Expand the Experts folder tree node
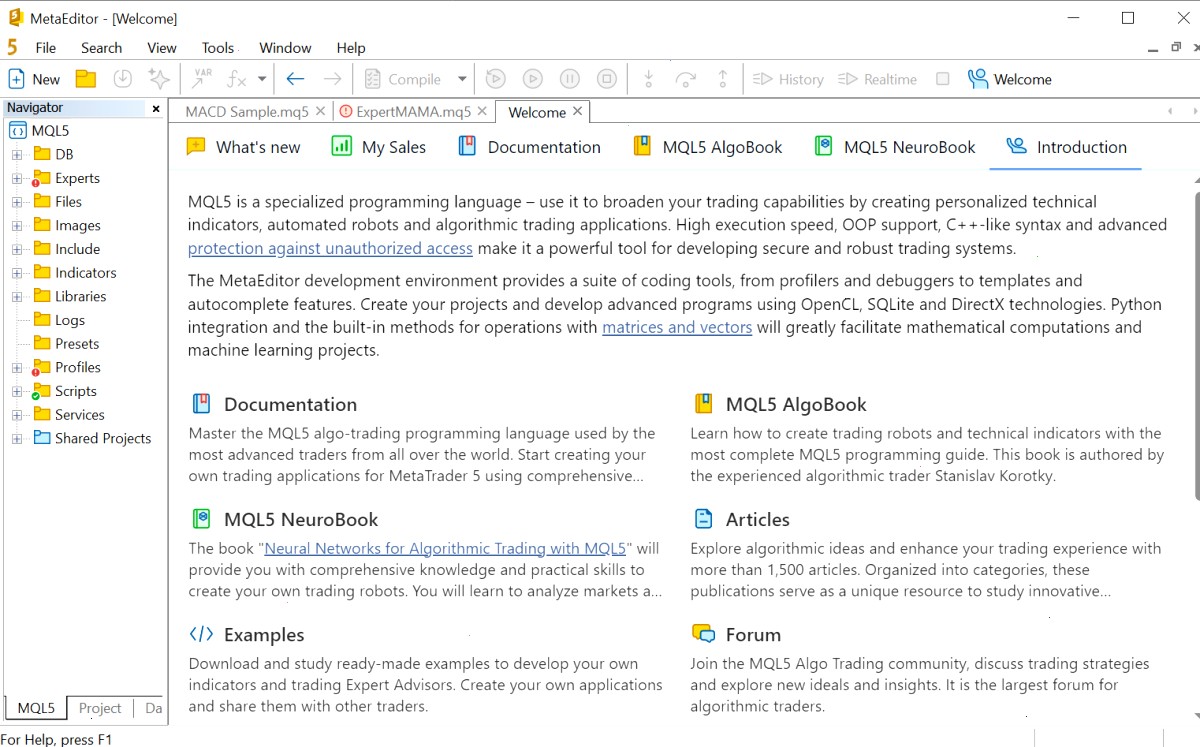The image size is (1200, 747). pos(17,178)
